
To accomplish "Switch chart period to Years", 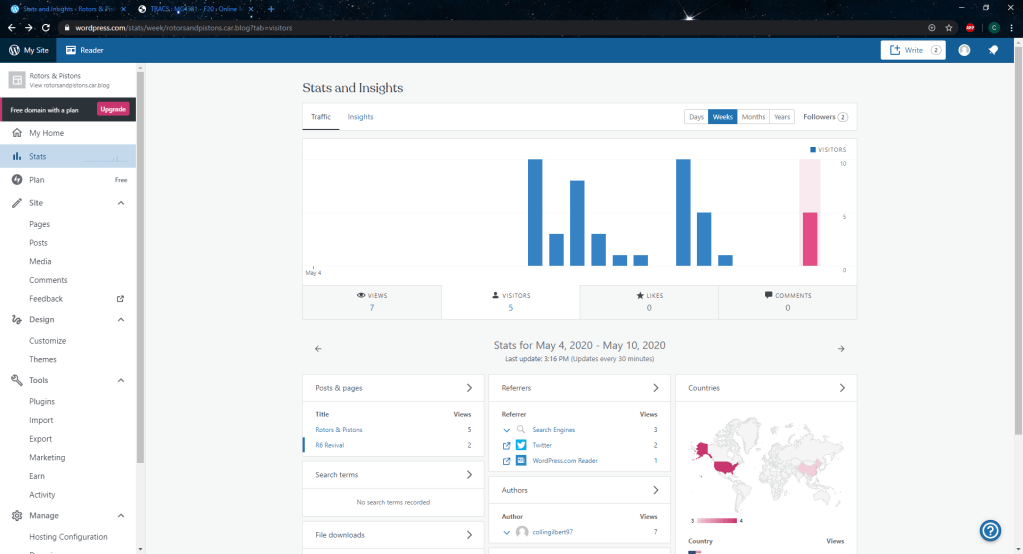I will point(782,117).
